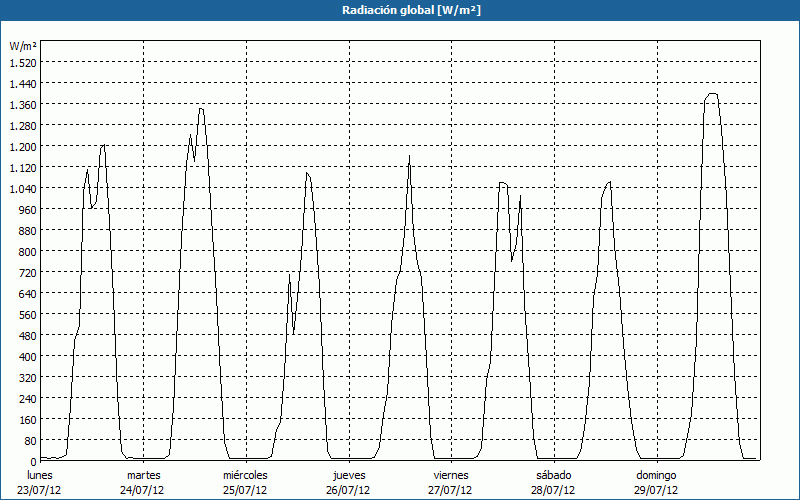800x500 pixels.
Task: Click the date label 23/07/12
Action: point(40,490)
